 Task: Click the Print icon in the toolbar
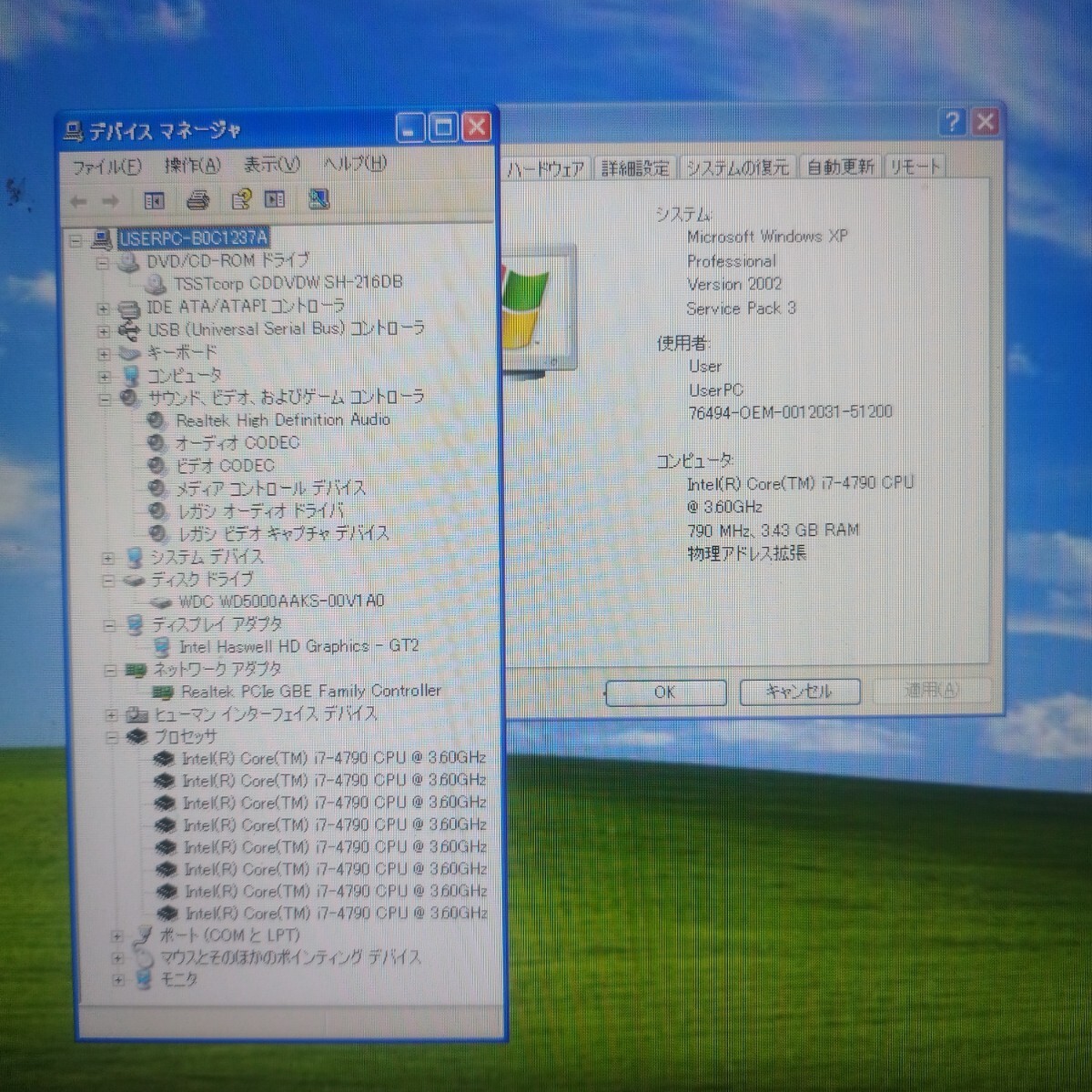[x=197, y=199]
